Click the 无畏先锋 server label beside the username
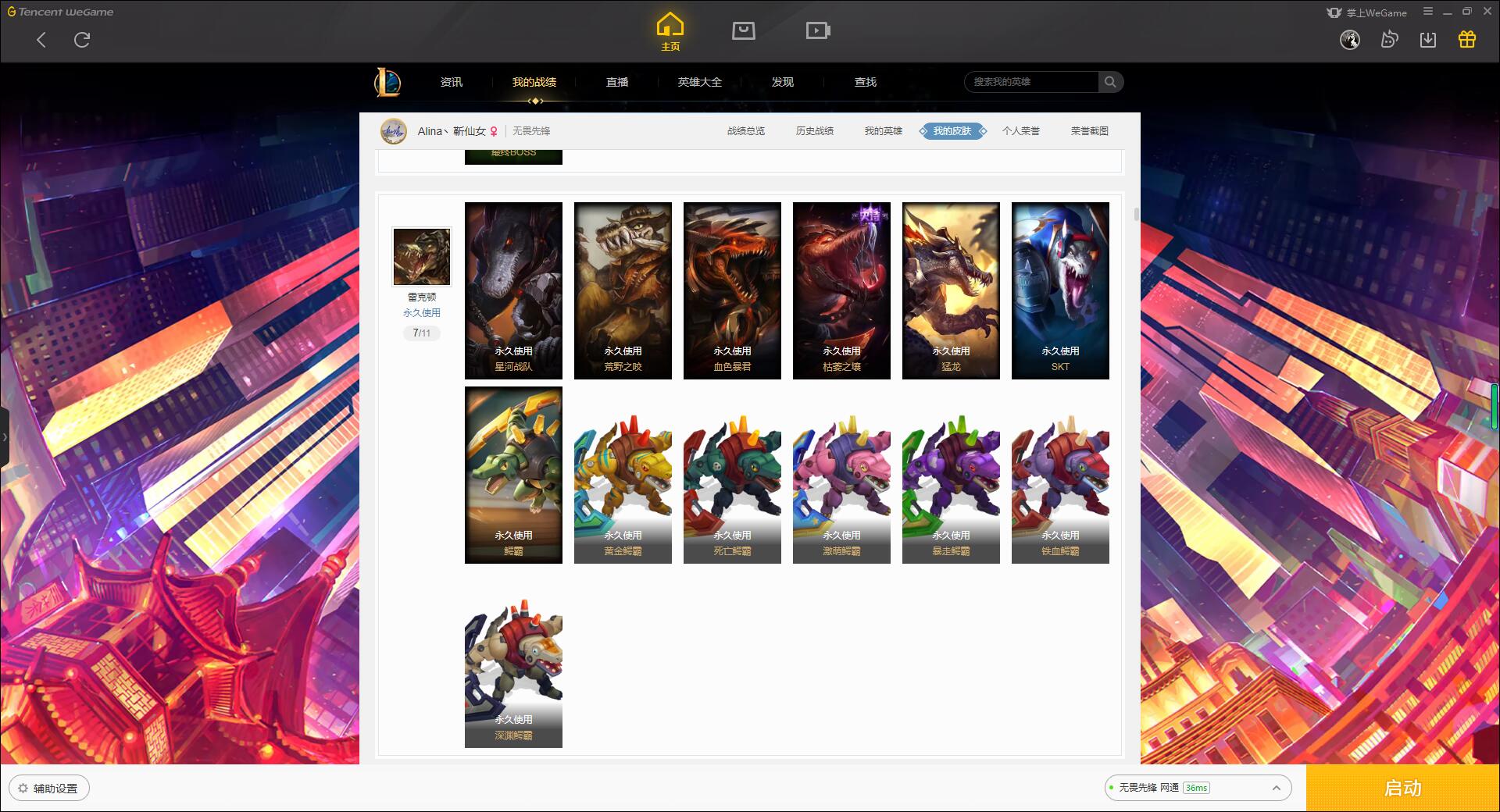 point(531,131)
